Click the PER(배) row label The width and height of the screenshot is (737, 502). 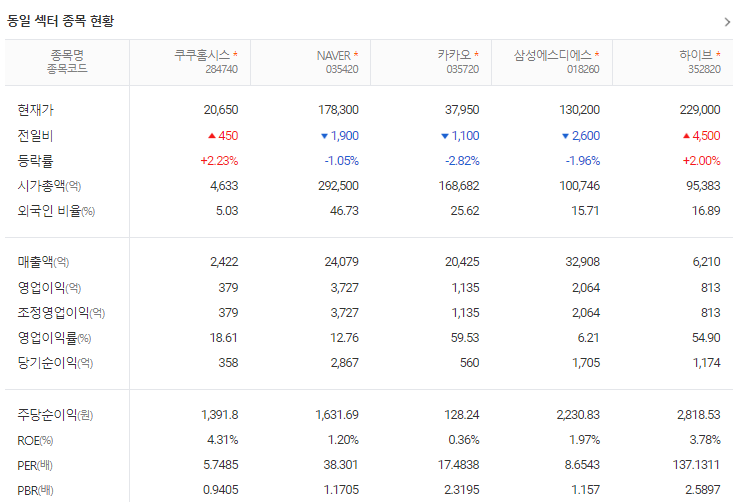(x=35, y=465)
